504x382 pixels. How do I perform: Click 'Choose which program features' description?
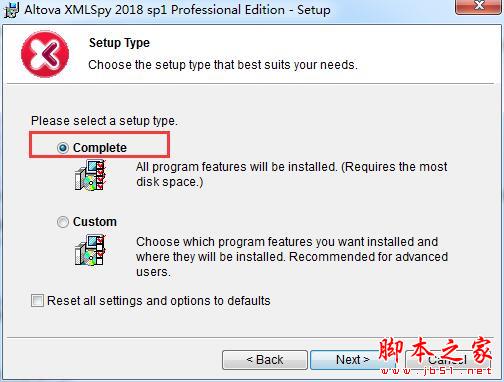(x=292, y=257)
